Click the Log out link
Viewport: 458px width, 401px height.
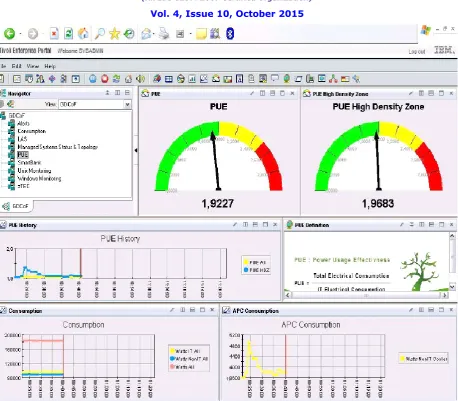417,52
